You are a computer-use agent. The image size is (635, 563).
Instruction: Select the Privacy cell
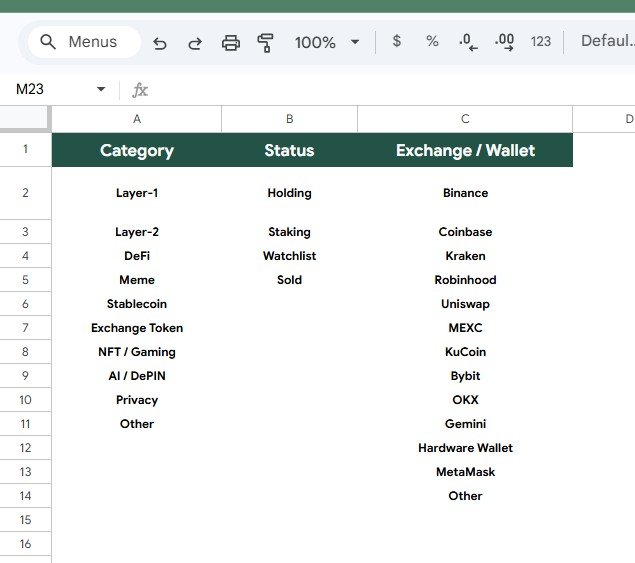click(137, 400)
